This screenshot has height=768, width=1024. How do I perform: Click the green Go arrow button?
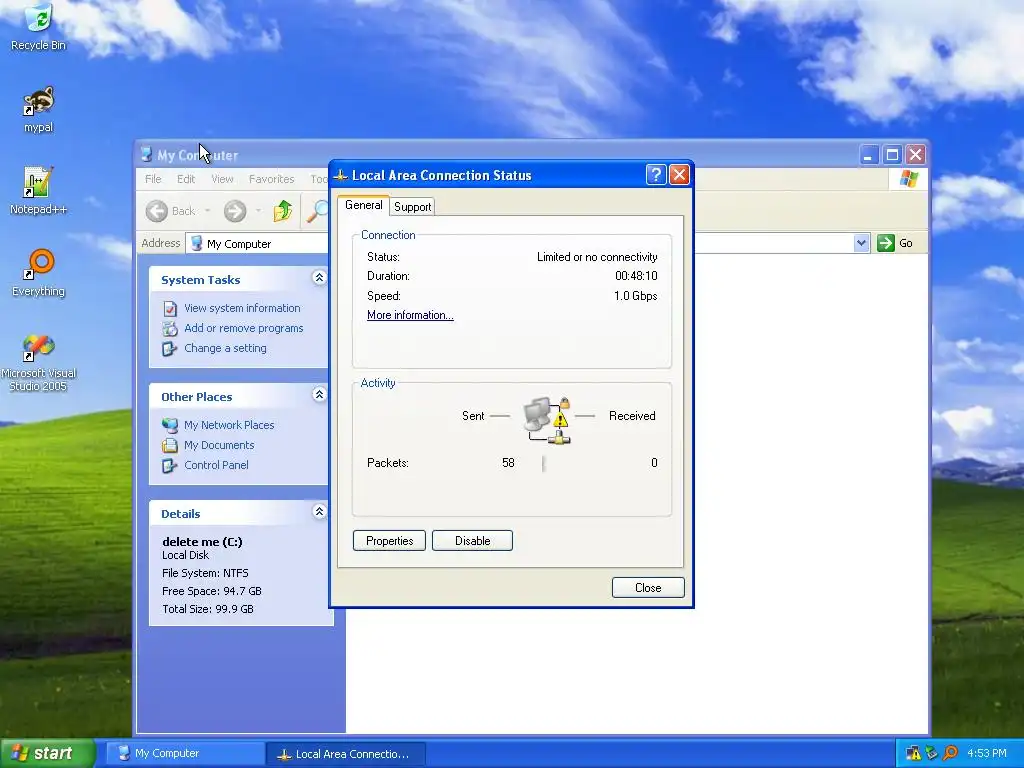[886, 243]
